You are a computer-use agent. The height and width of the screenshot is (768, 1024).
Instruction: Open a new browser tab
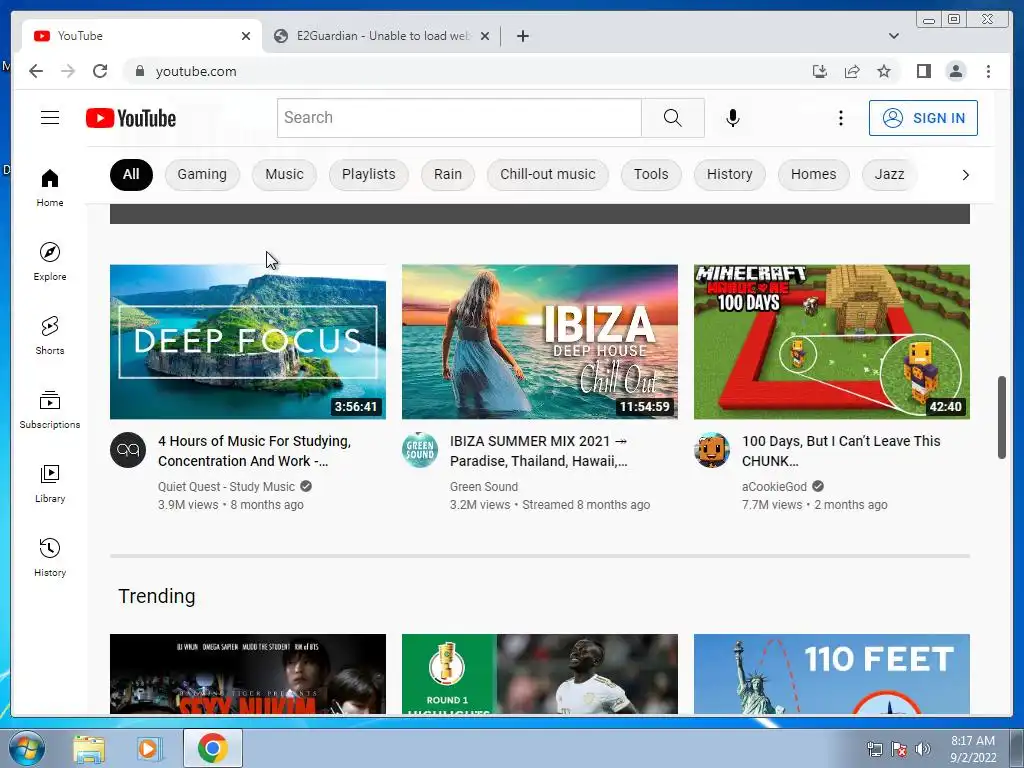(x=522, y=36)
